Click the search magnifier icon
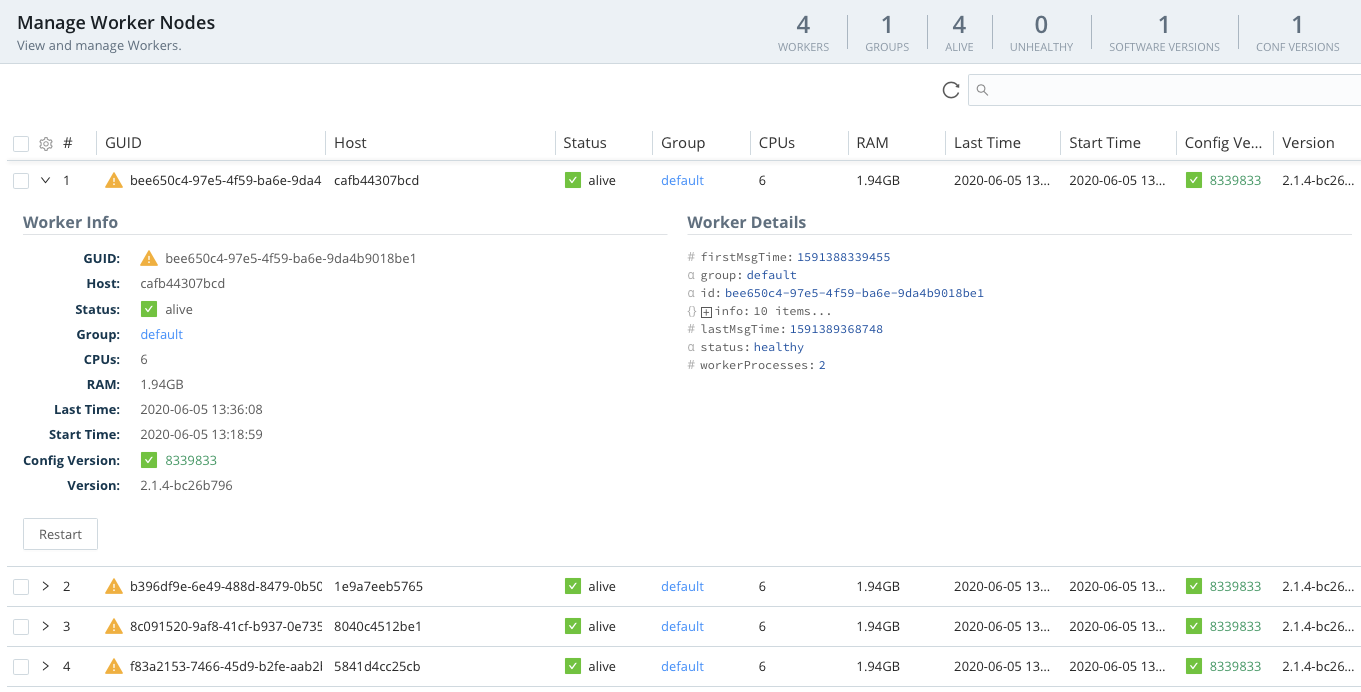 pyautogui.click(x=982, y=90)
